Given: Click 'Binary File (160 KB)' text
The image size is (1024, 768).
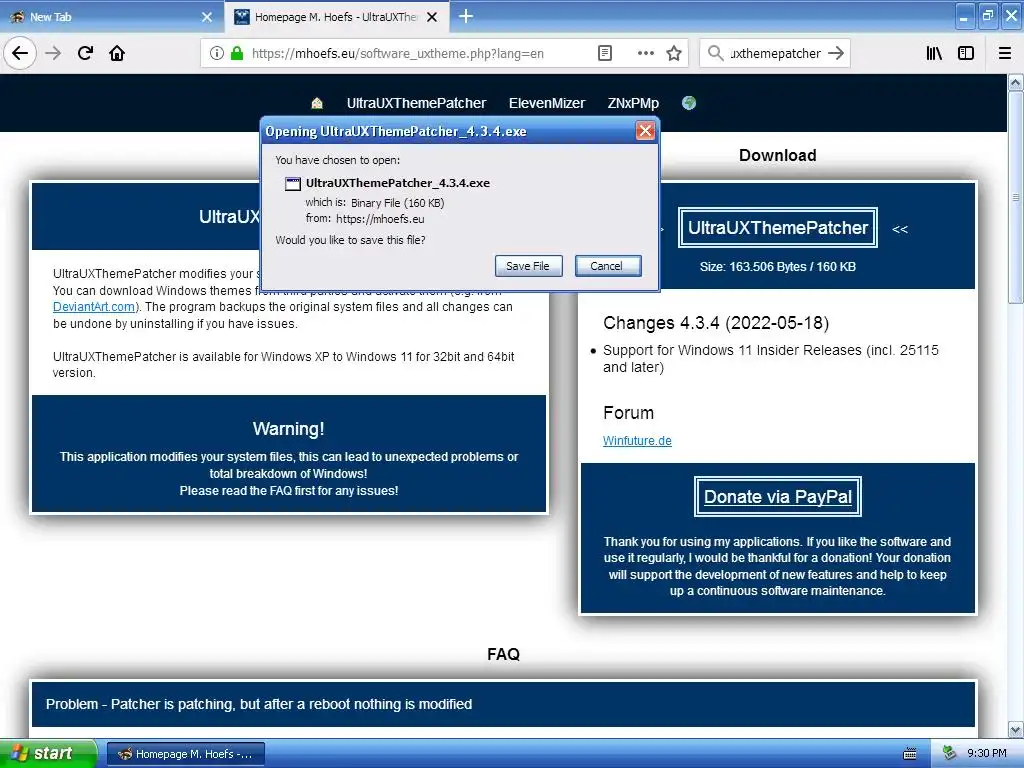Looking at the screenshot, I should (x=397, y=202).
